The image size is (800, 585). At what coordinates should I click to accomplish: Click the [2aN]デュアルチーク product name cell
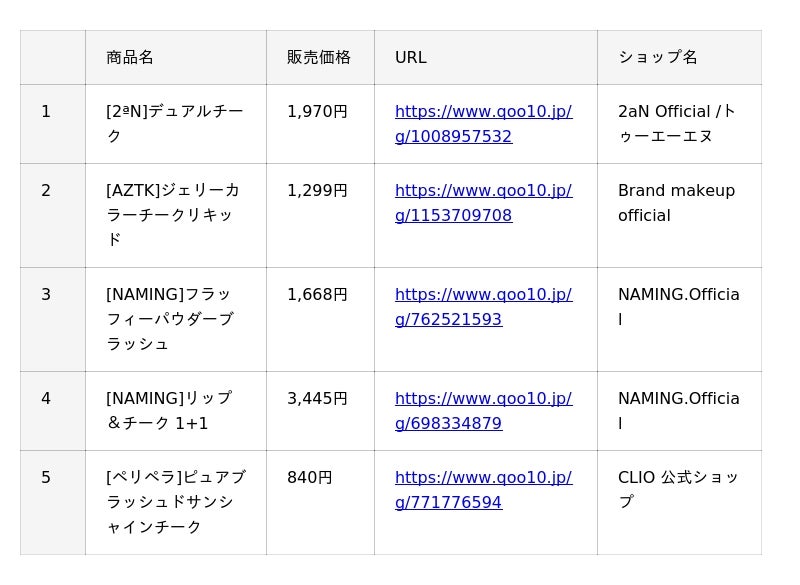[x=174, y=124]
